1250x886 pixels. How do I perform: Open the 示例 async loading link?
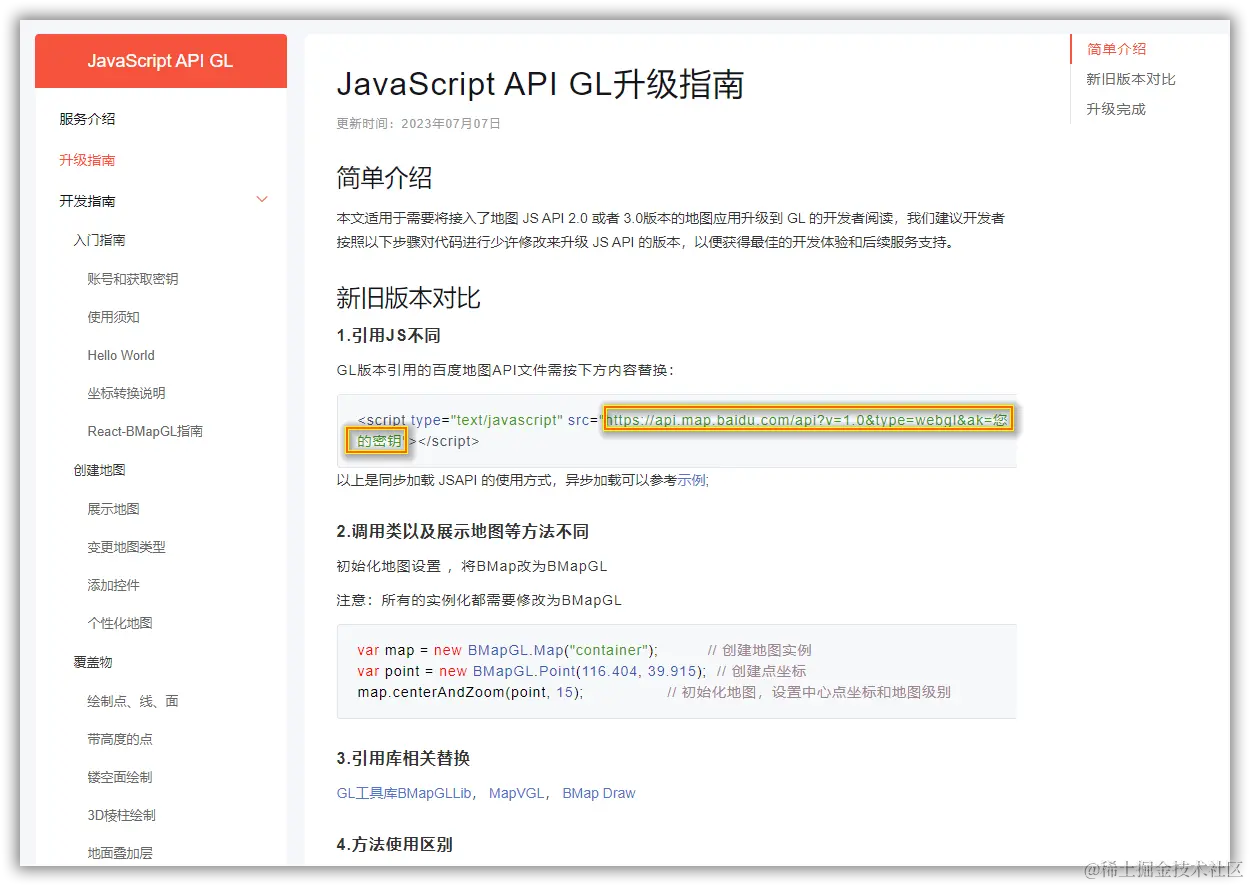(x=691, y=480)
